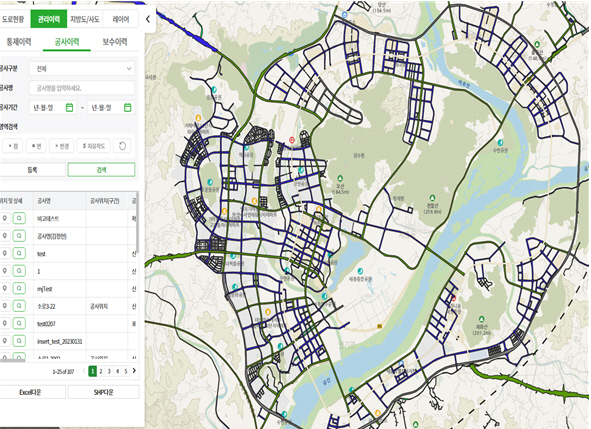Focus the 공사명 name input field

coord(82,88)
